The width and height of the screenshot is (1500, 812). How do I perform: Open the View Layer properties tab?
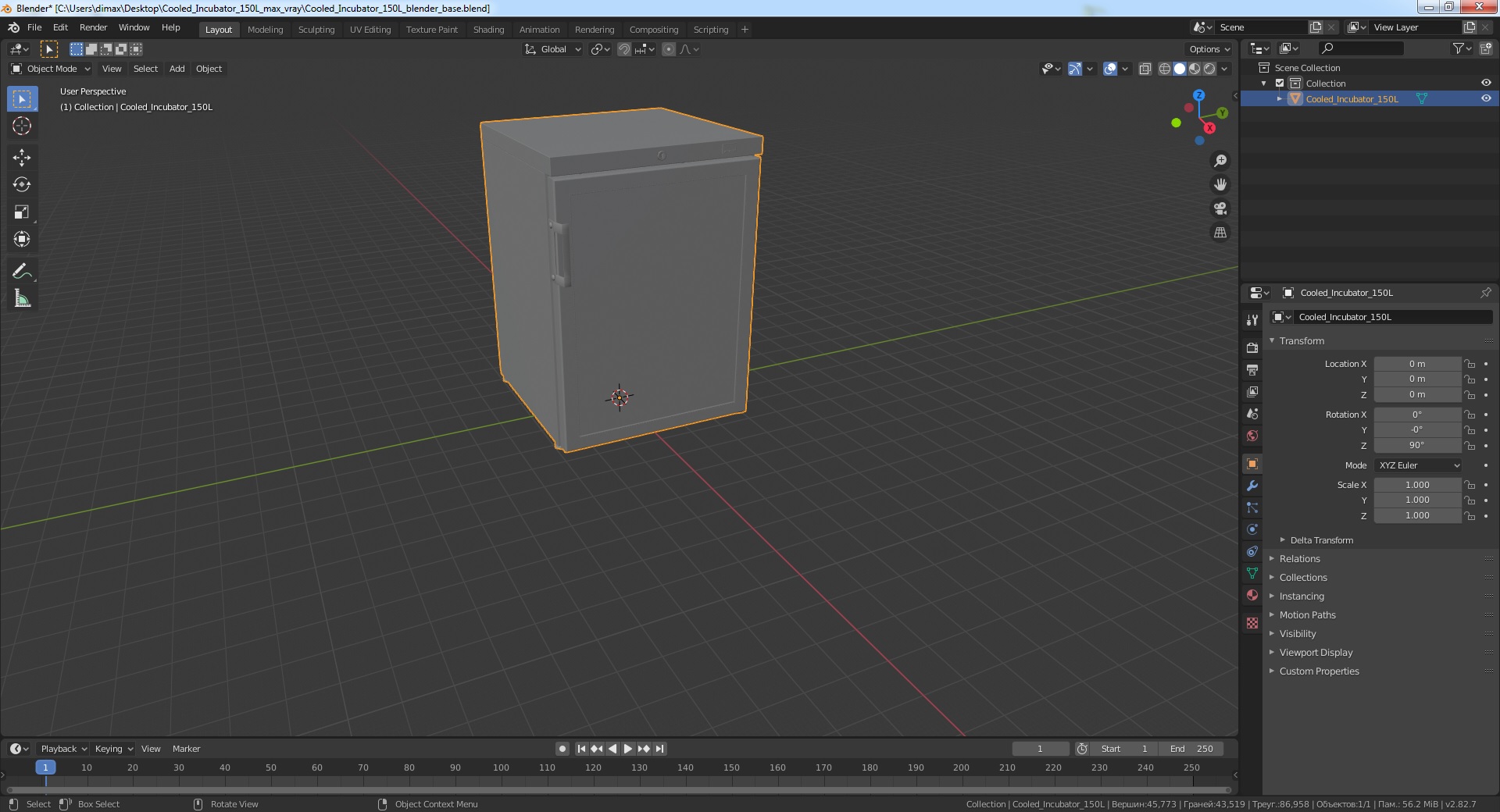pos(1252,391)
